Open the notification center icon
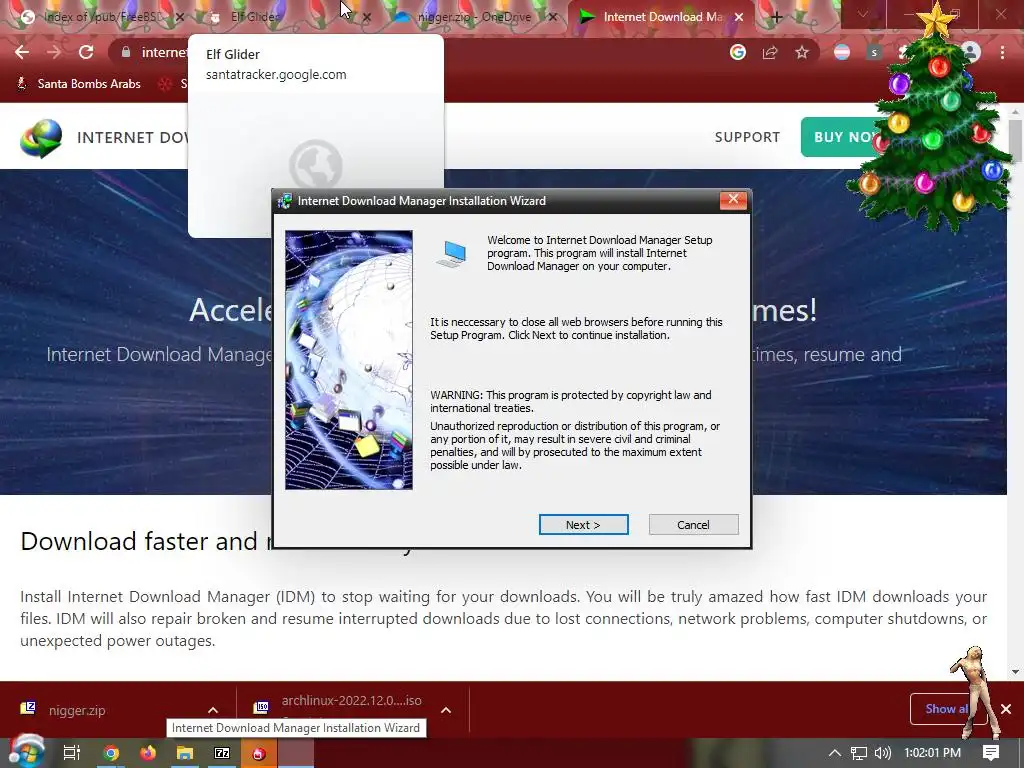 click(x=991, y=753)
